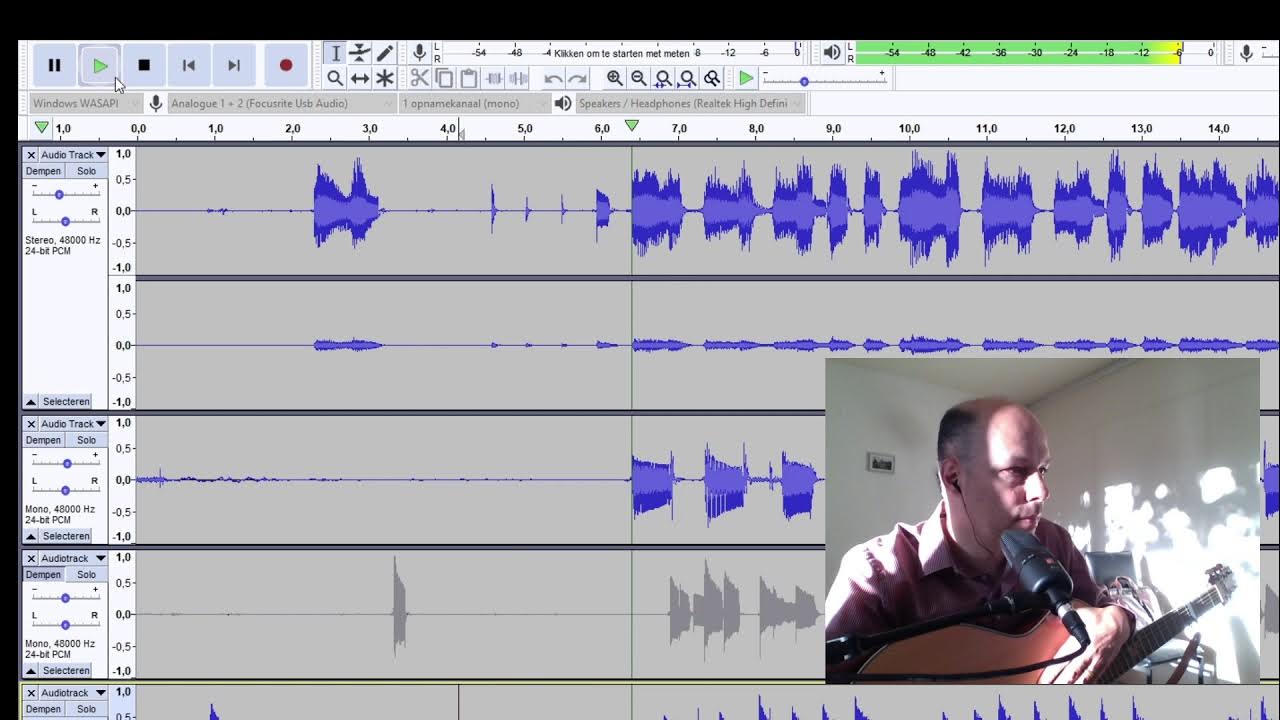Open the mono 24-bit Audio Track name menu

[73, 424]
